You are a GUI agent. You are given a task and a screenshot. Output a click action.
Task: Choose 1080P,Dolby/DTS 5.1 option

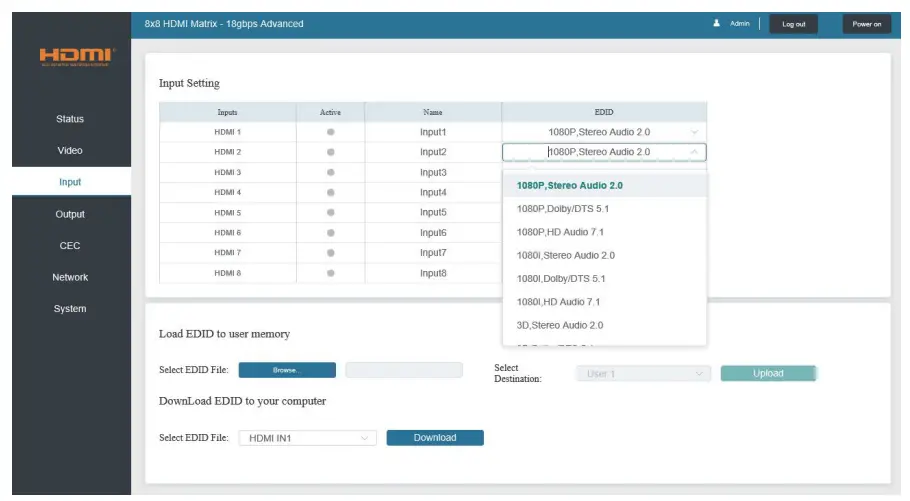pos(604,209)
